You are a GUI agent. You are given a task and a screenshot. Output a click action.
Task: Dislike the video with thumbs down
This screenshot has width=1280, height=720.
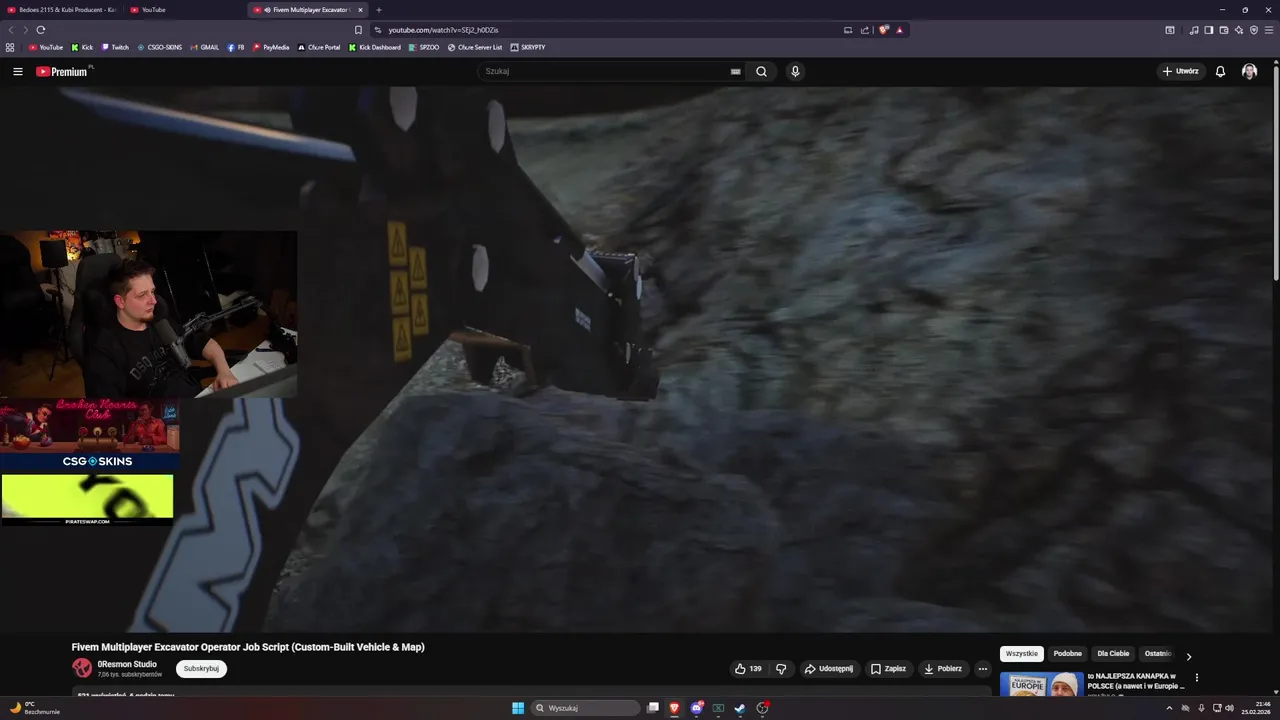pyautogui.click(x=781, y=669)
